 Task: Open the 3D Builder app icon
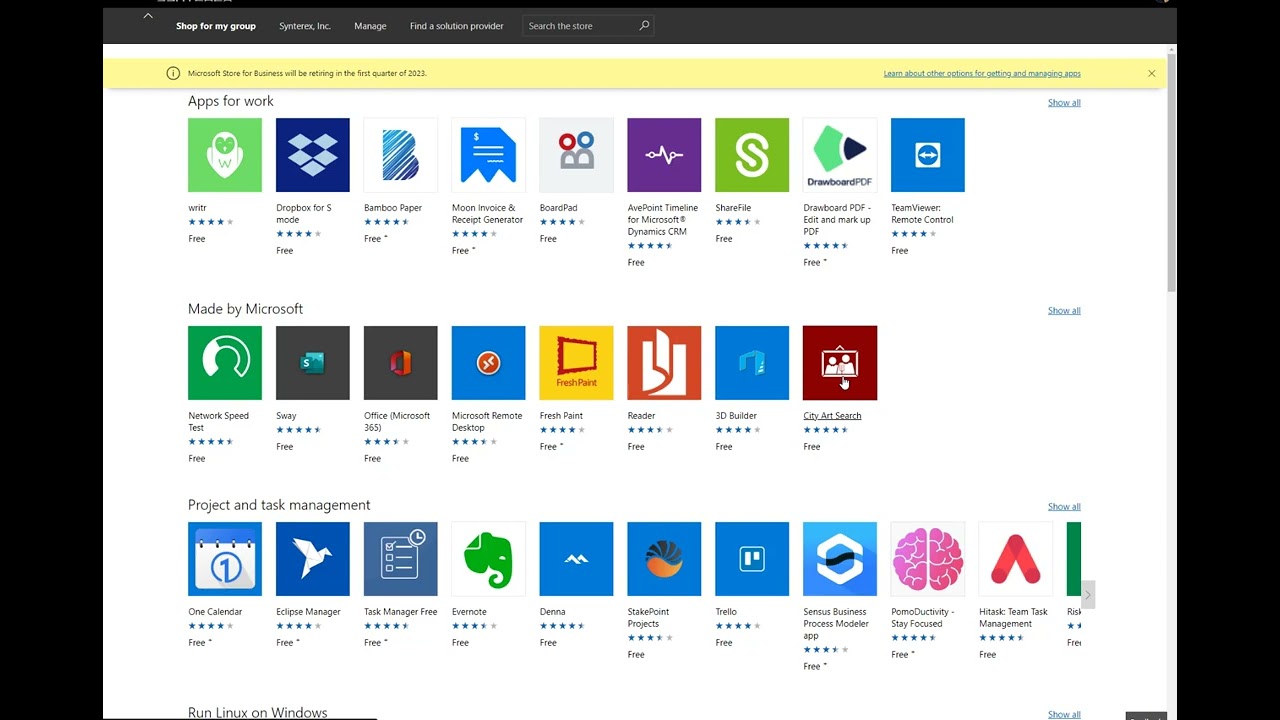point(752,363)
